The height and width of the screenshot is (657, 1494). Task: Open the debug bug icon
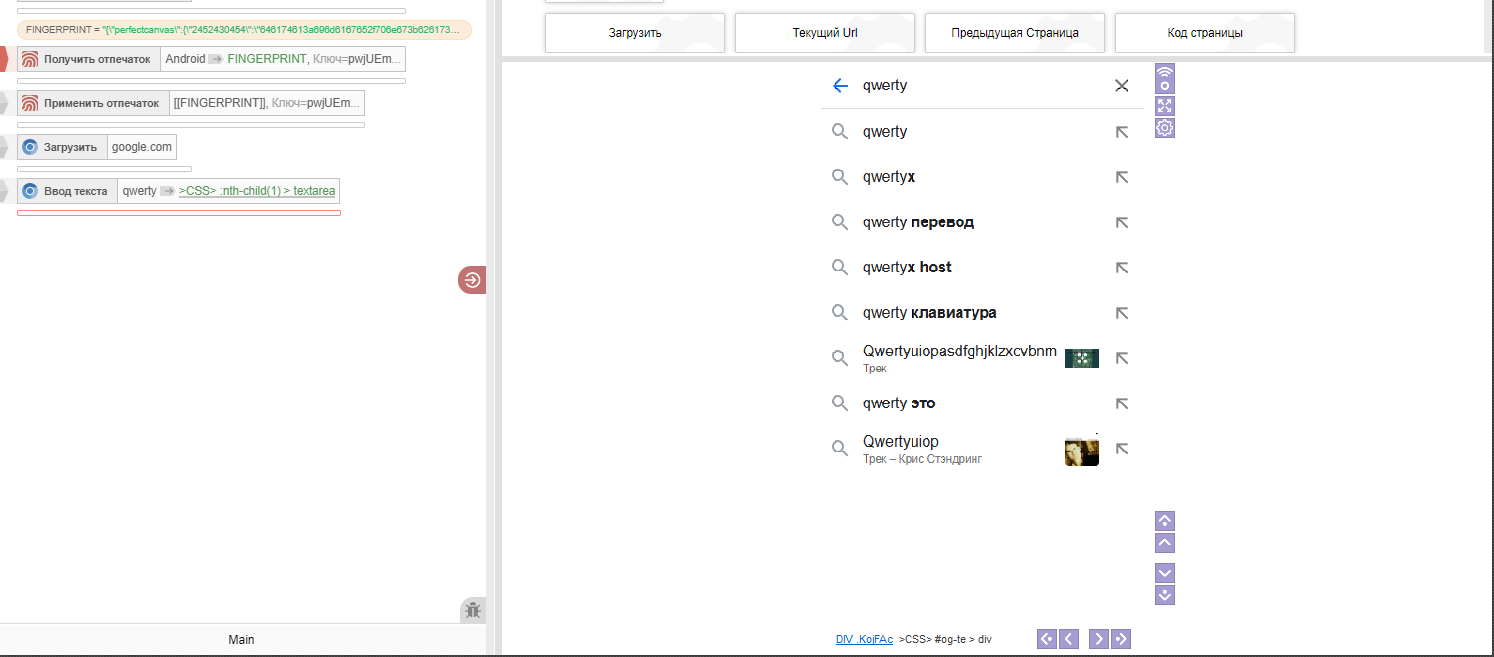click(472, 610)
